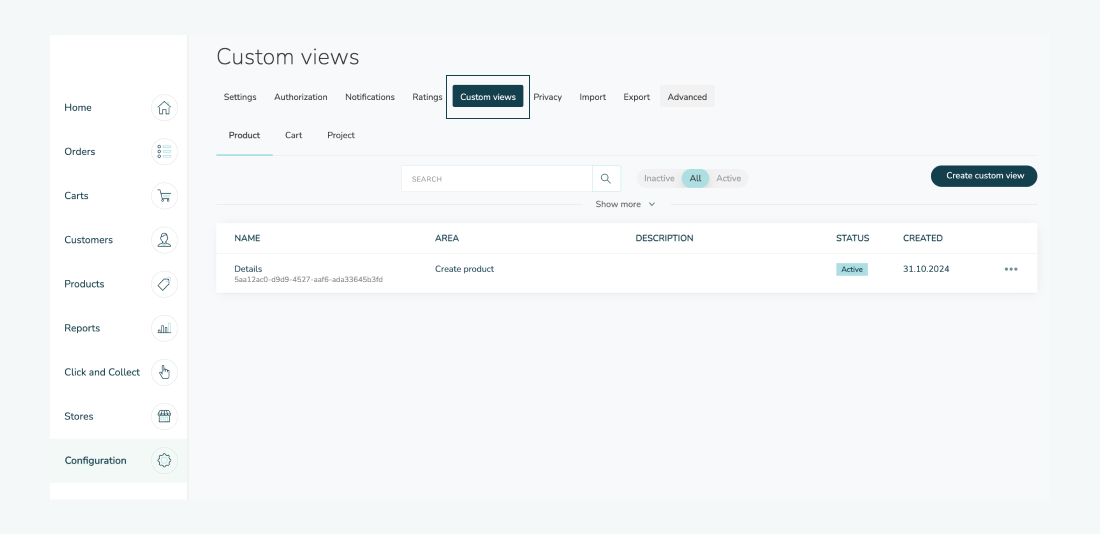
Task: Open the Advanced tab
Action: [x=687, y=97]
